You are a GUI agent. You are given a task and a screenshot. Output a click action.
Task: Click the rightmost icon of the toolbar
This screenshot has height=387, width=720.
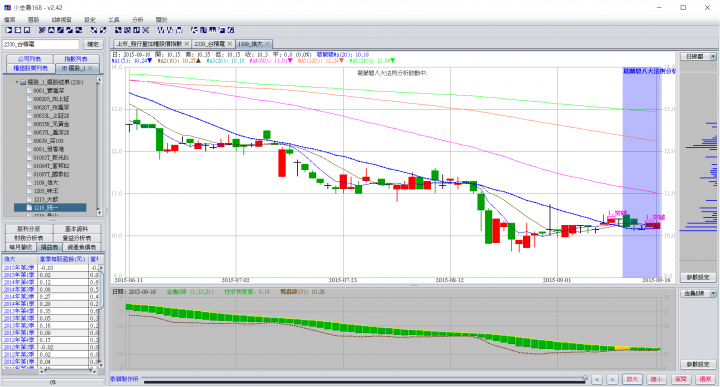231,30
